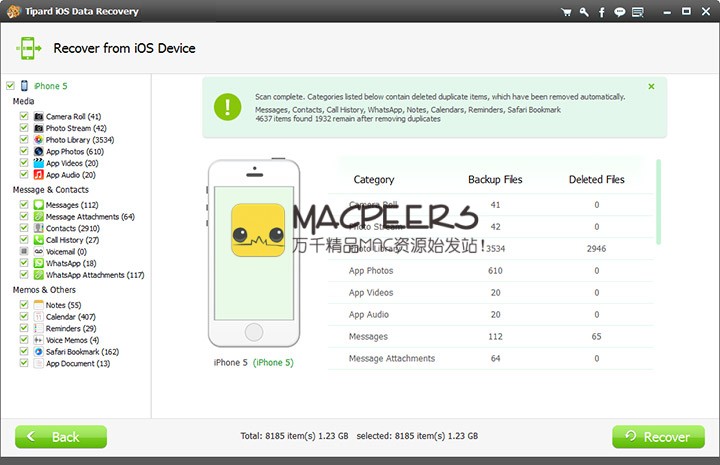Click the App Photos row in table
The width and height of the screenshot is (720, 465).
tap(491, 271)
